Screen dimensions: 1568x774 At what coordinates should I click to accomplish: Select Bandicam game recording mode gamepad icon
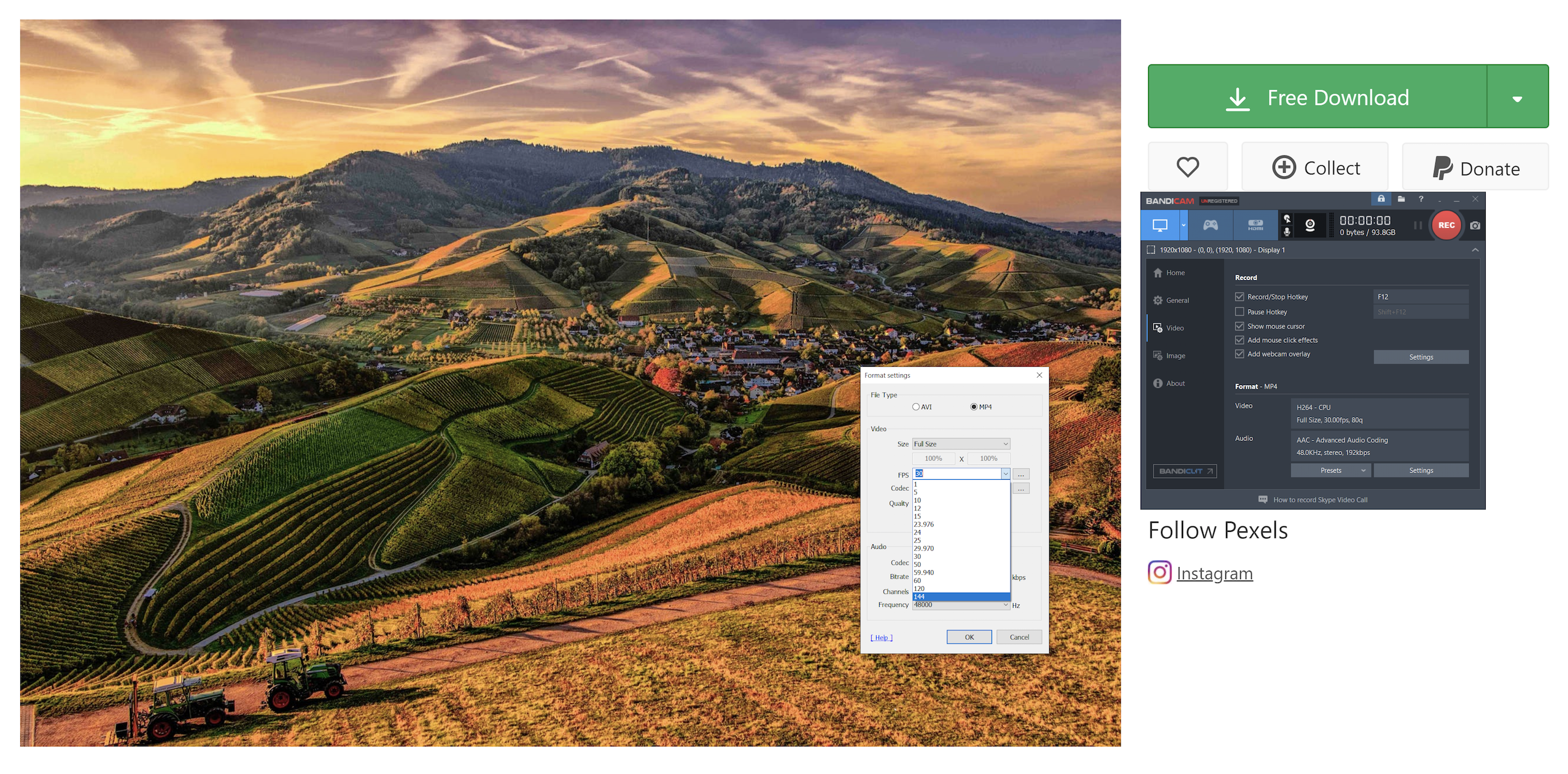[1209, 225]
